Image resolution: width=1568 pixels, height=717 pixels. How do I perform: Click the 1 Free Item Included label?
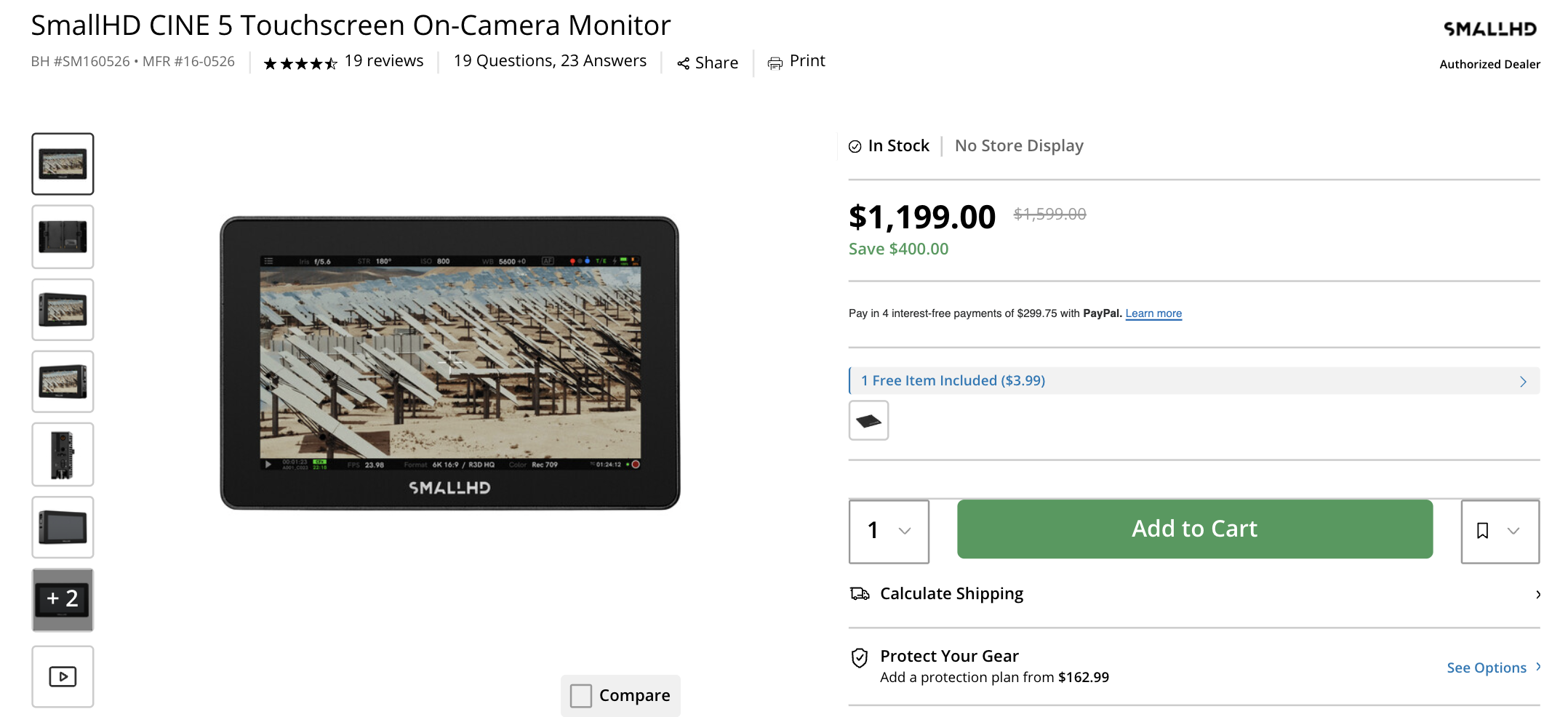click(x=953, y=381)
